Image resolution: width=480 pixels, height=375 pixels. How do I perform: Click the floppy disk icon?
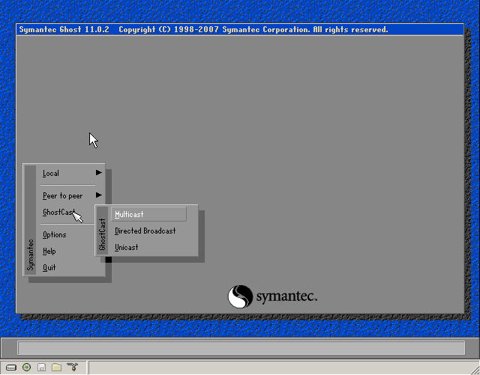pos(42,367)
